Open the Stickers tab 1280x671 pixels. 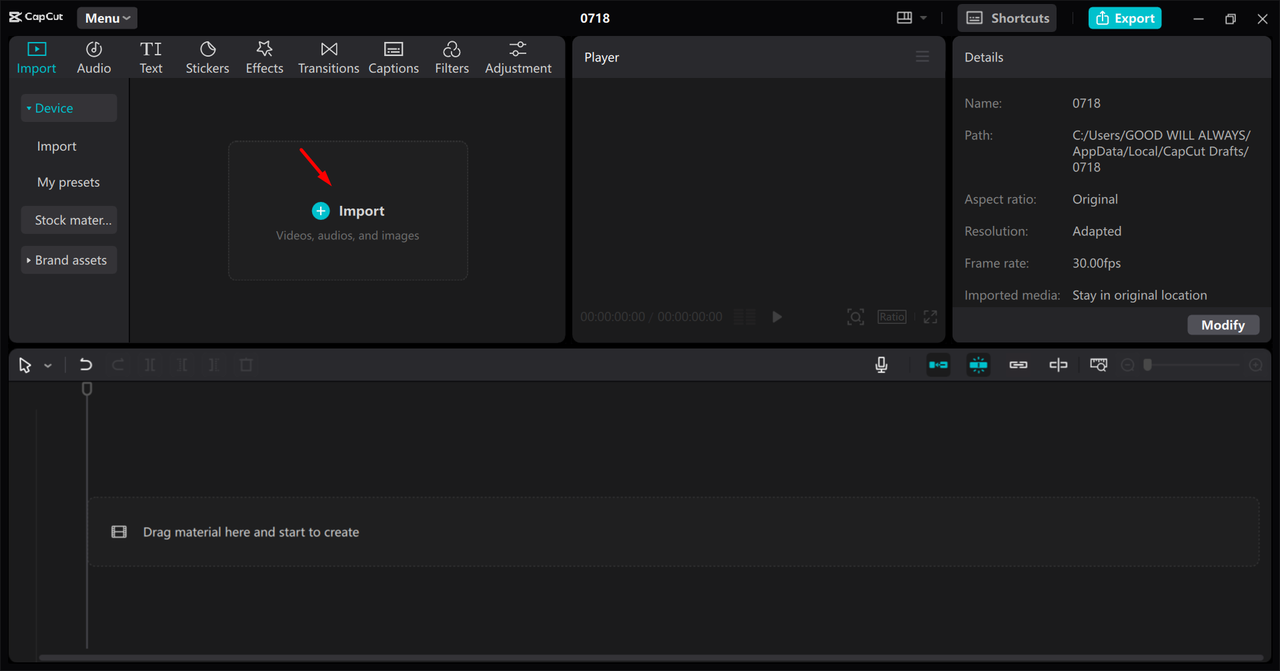point(207,58)
